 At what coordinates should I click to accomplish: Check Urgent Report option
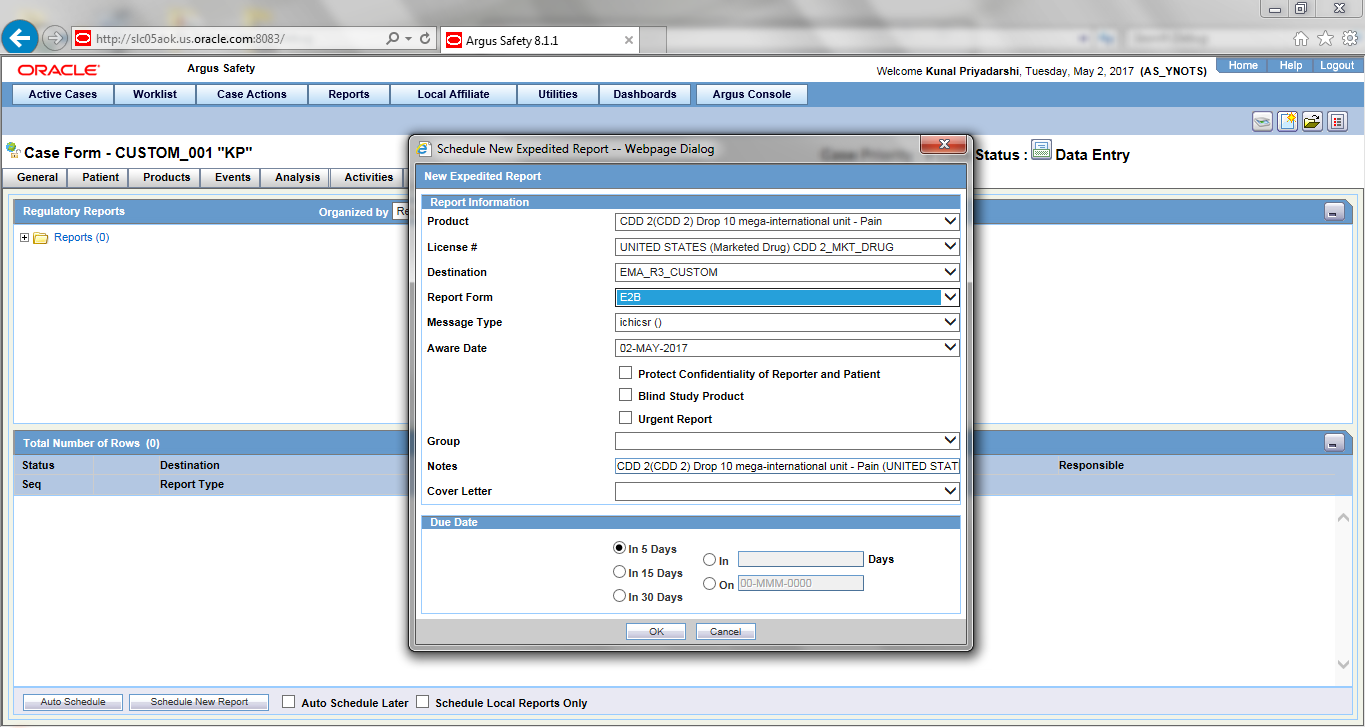point(626,418)
